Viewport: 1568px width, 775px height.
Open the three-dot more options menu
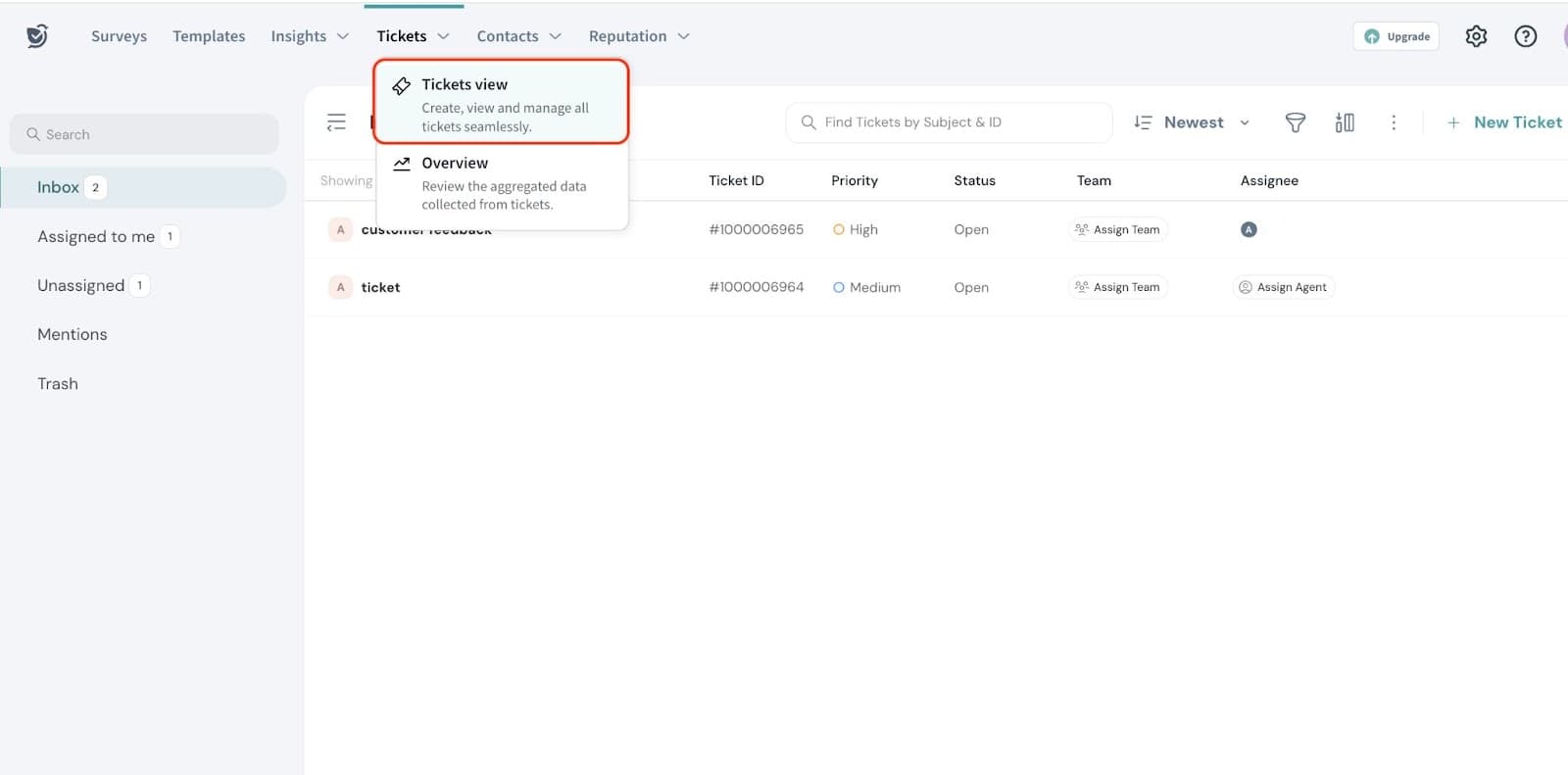pyautogui.click(x=1394, y=122)
